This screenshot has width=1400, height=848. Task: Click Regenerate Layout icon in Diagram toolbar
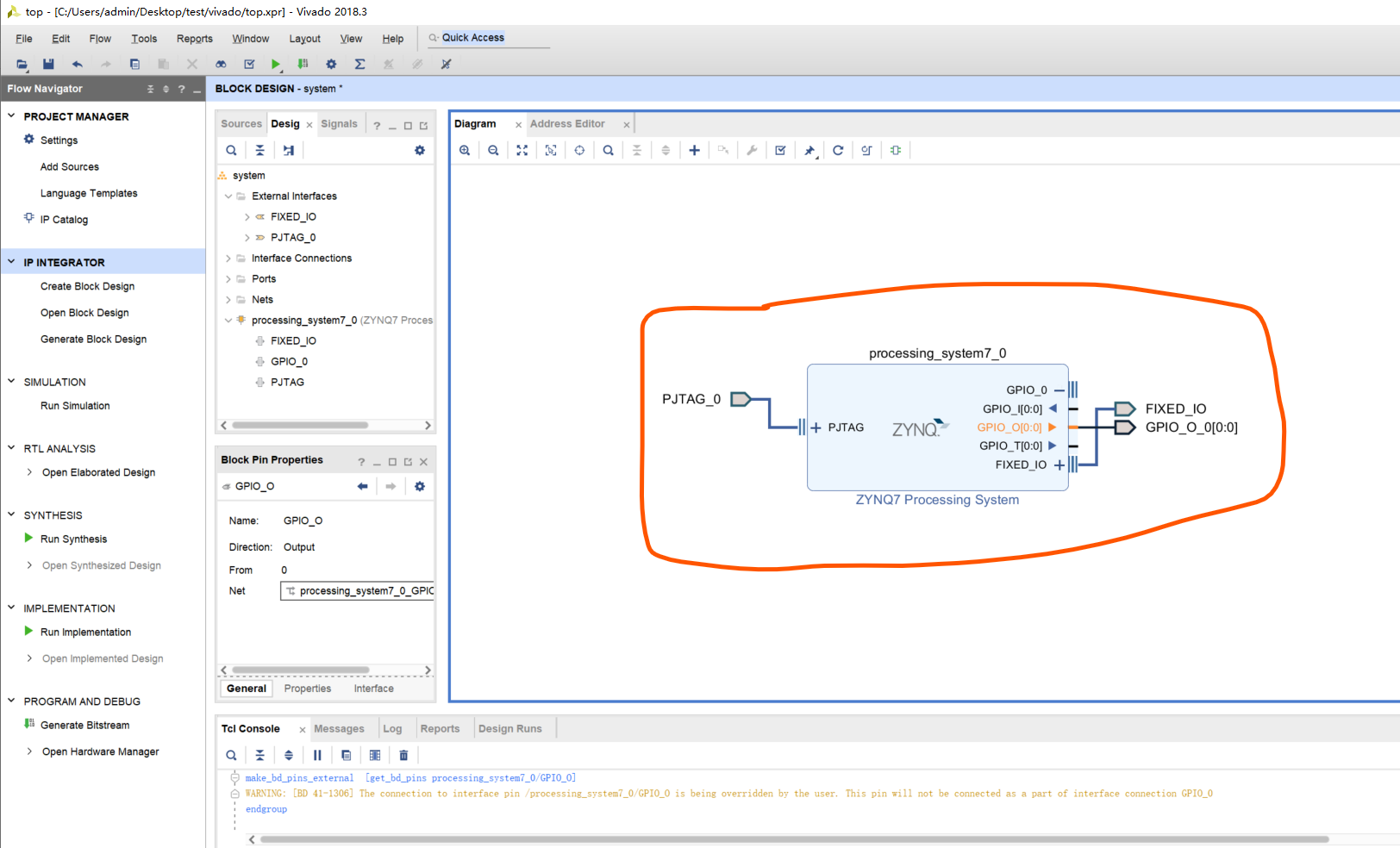click(x=838, y=150)
